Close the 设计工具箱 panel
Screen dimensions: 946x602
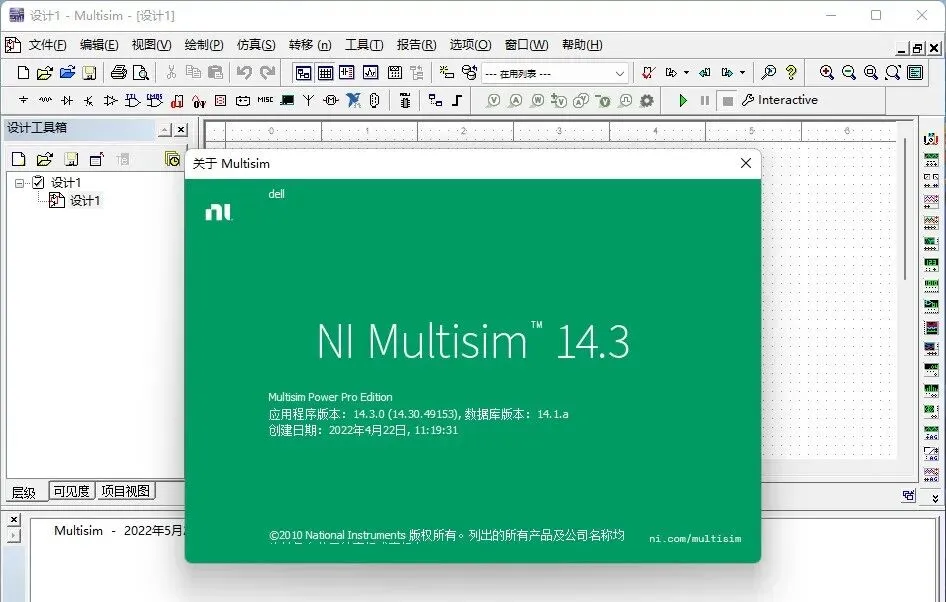(x=182, y=129)
